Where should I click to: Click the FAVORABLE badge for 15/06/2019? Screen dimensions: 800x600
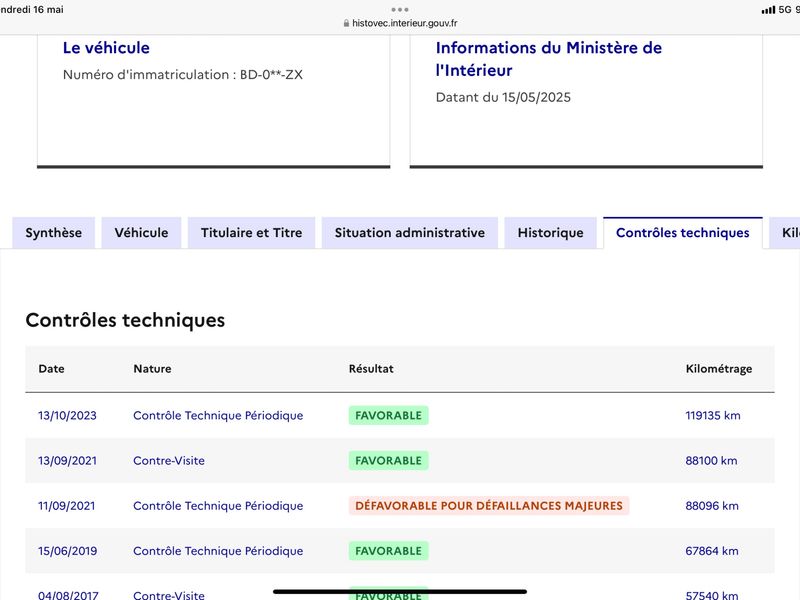click(389, 551)
